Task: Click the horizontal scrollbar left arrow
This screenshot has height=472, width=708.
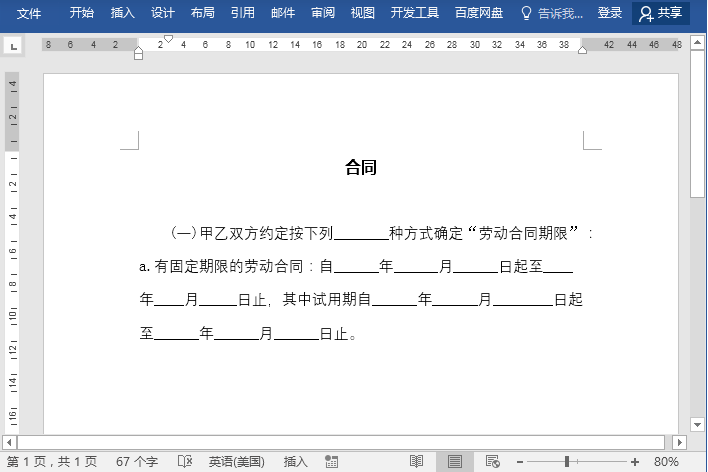Action: pyautogui.click(x=9, y=442)
